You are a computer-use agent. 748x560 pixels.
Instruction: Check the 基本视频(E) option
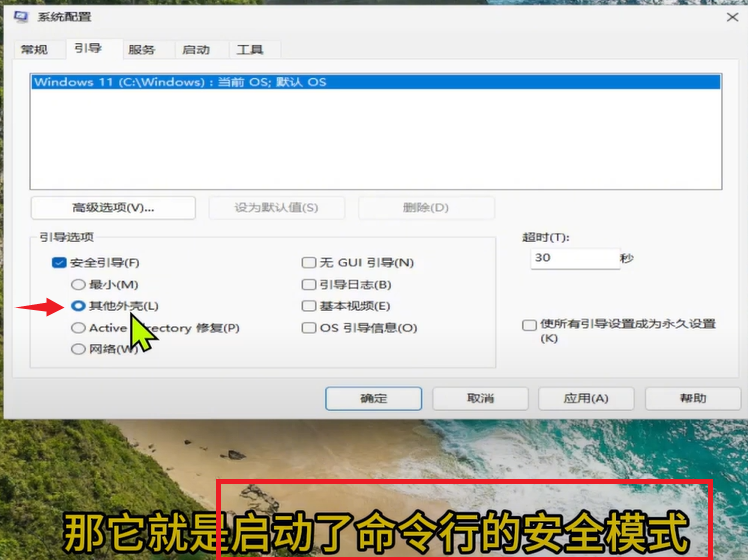click(309, 306)
